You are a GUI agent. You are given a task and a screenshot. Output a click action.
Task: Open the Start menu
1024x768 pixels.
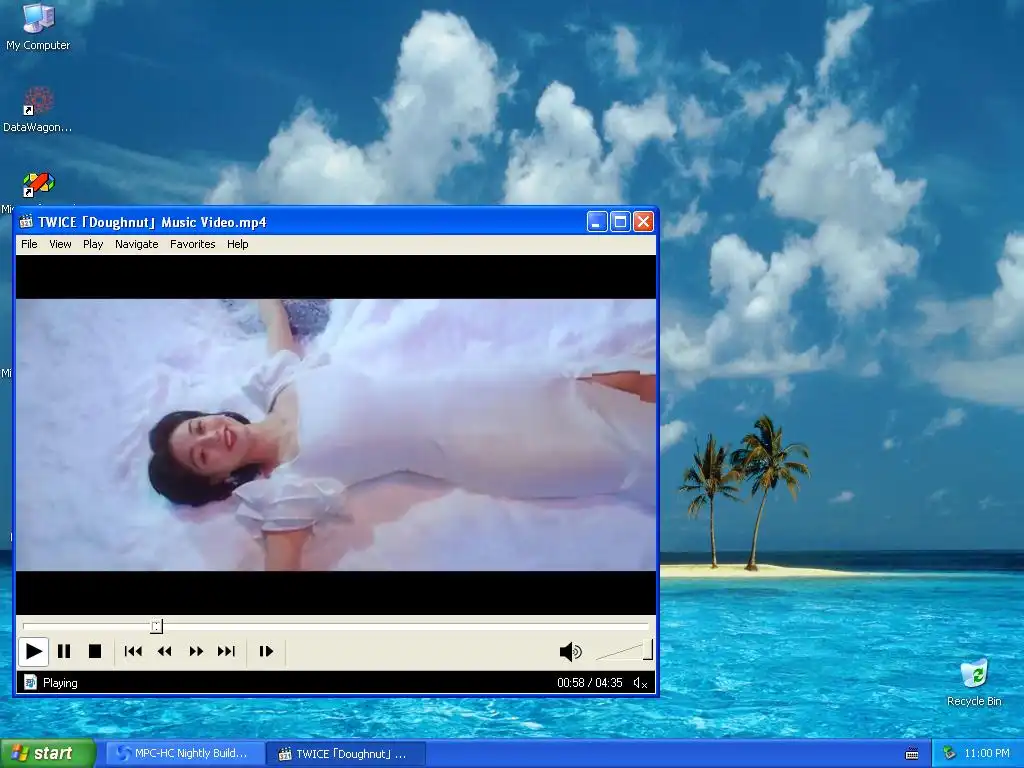(x=47, y=754)
